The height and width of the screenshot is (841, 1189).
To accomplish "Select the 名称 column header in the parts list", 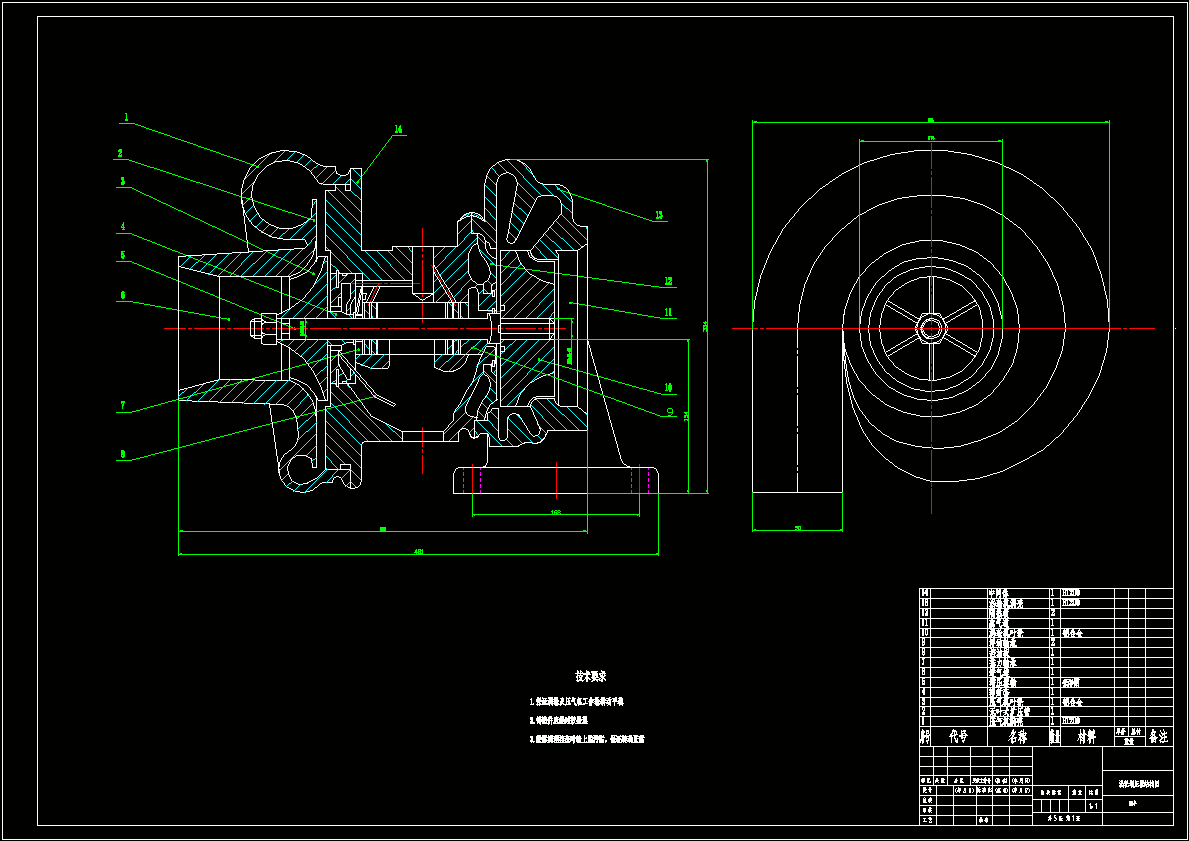I will pyautogui.click(x=1017, y=736).
